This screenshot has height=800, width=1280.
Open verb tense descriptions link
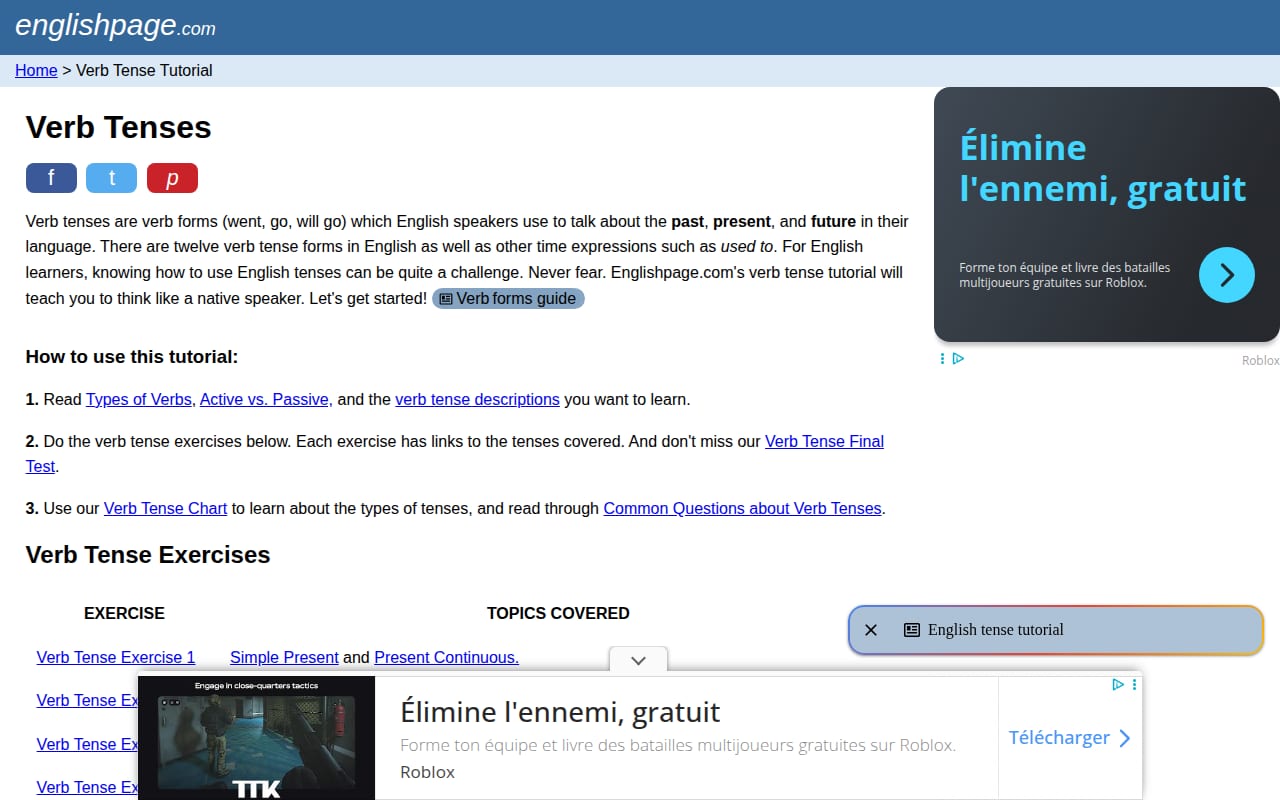(477, 399)
